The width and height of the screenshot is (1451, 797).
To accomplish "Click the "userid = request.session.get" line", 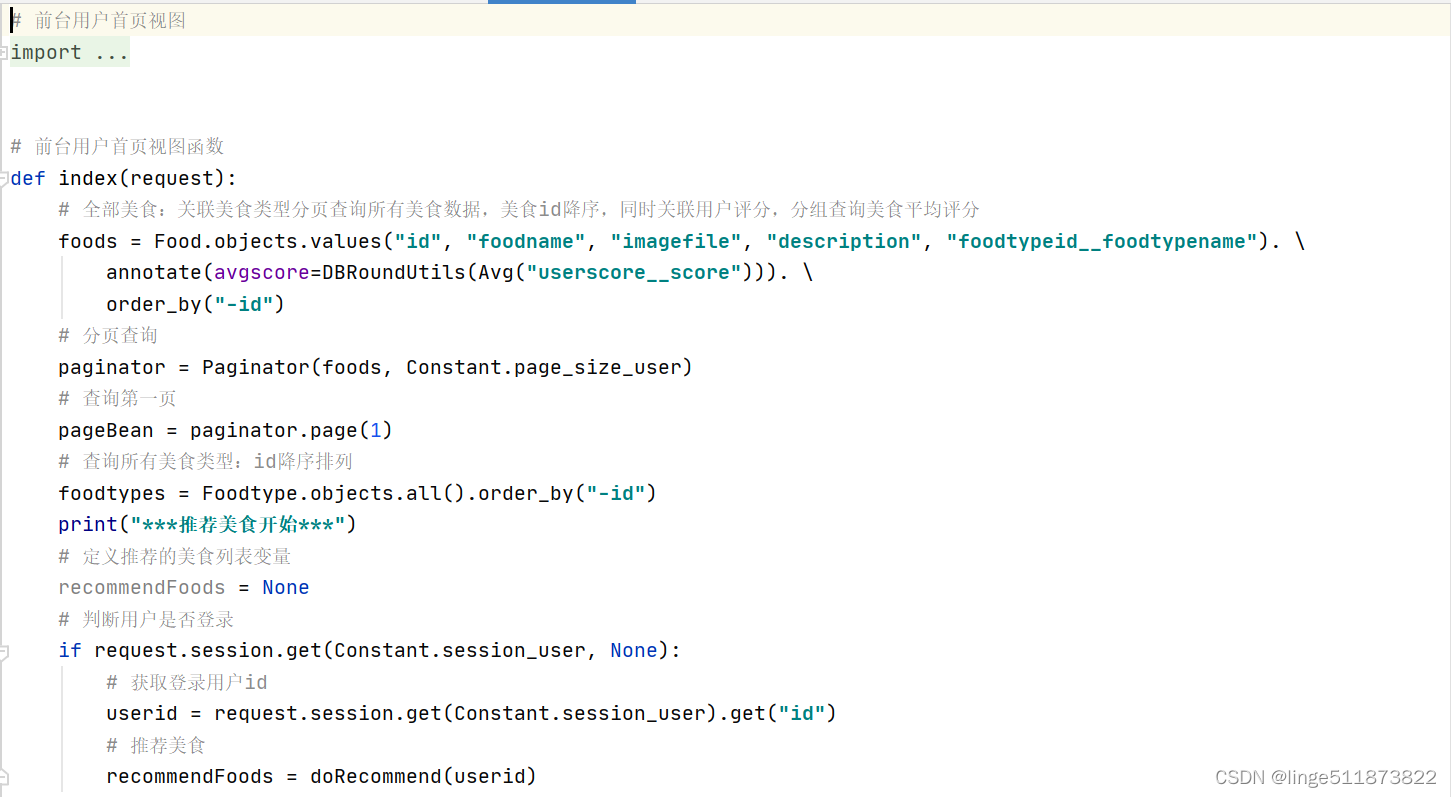I will (x=471, y=713).
